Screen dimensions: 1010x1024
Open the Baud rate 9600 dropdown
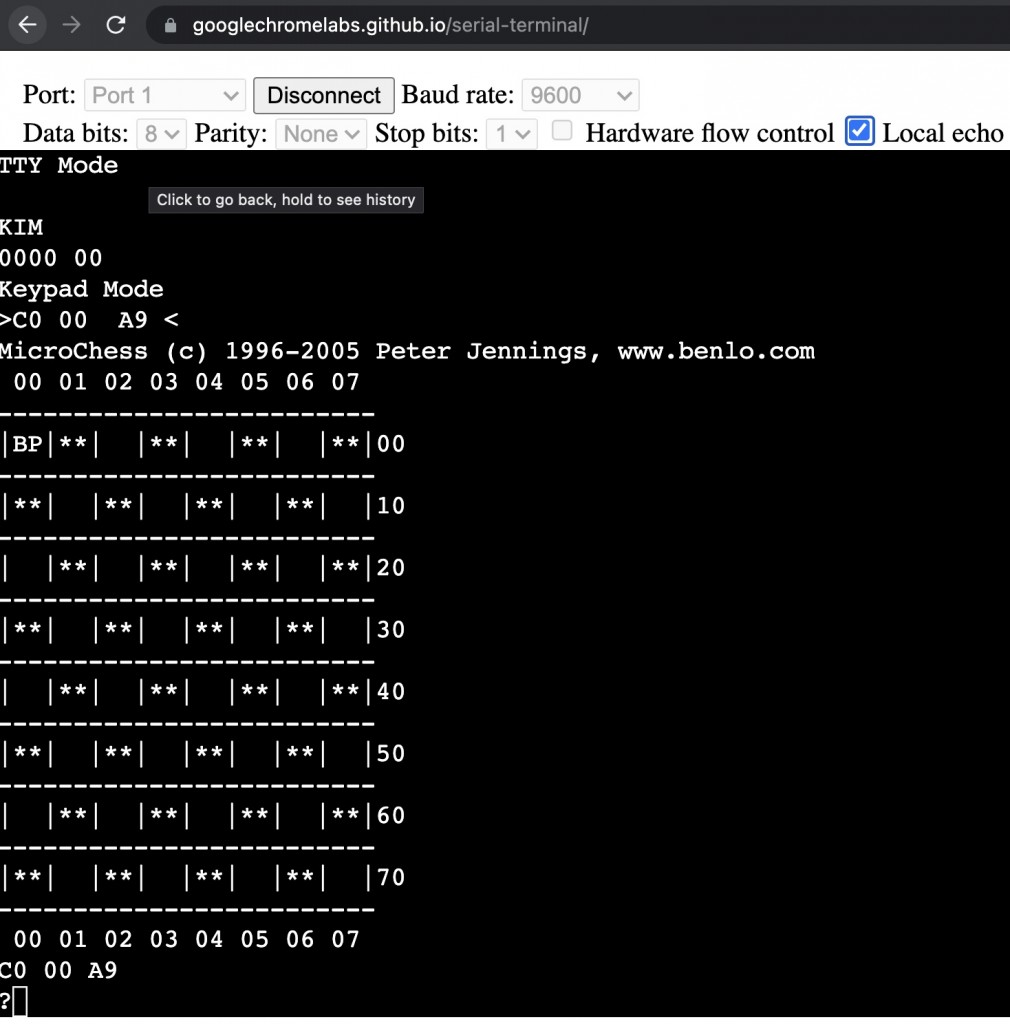[580, 96]
